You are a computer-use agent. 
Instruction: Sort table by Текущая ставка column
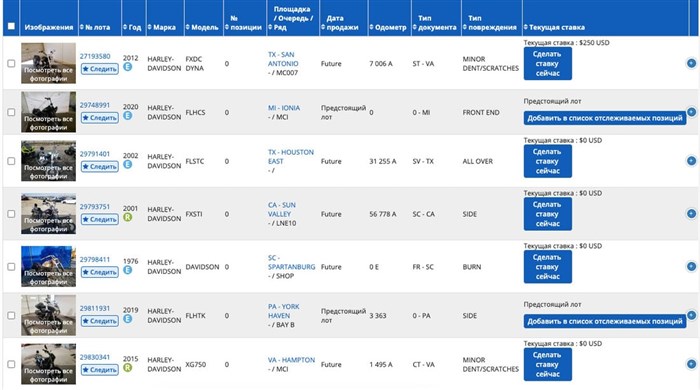[554, 27]
